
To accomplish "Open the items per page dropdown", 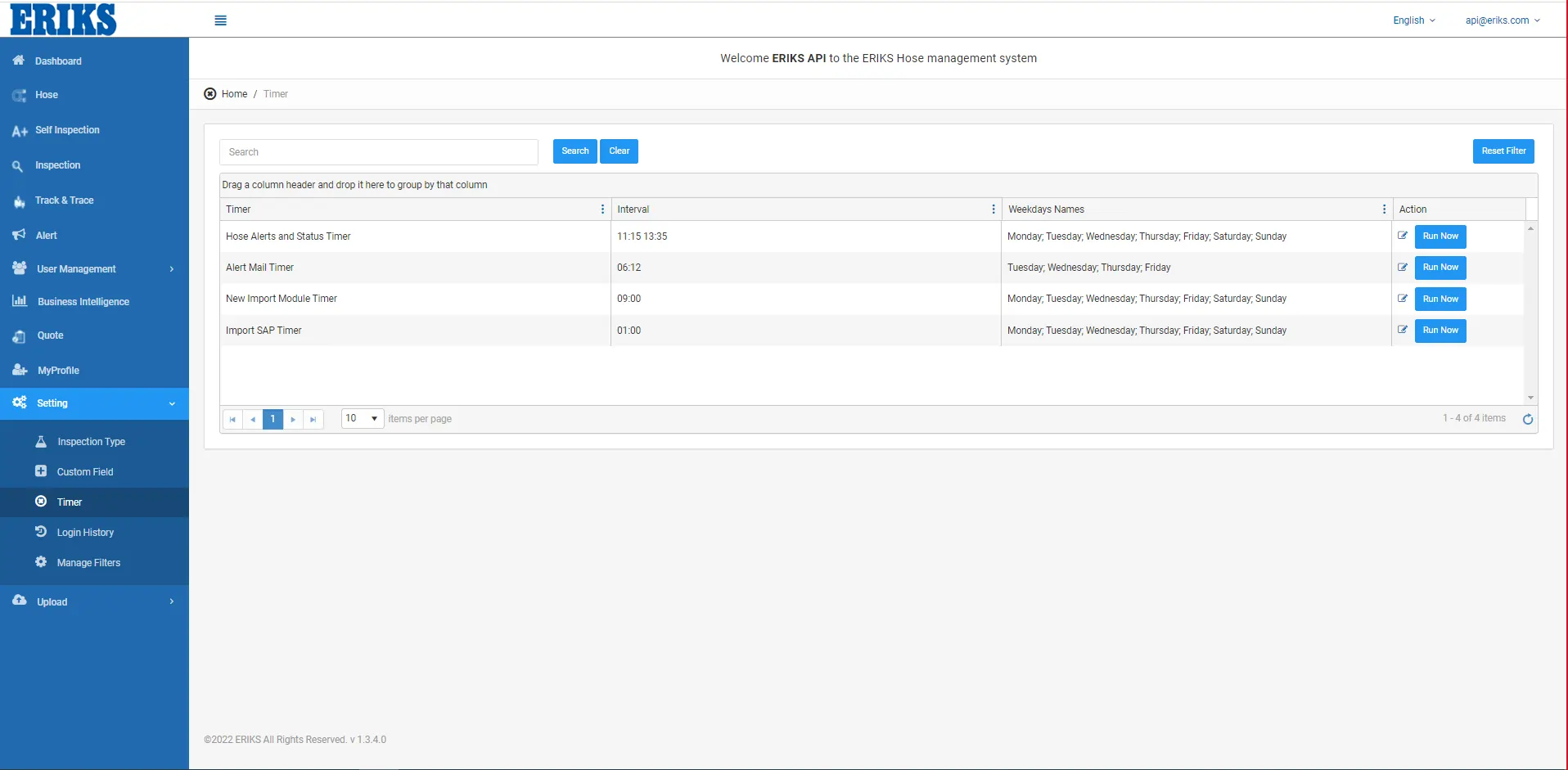I will pyautogui.click(x=363, y=418).
